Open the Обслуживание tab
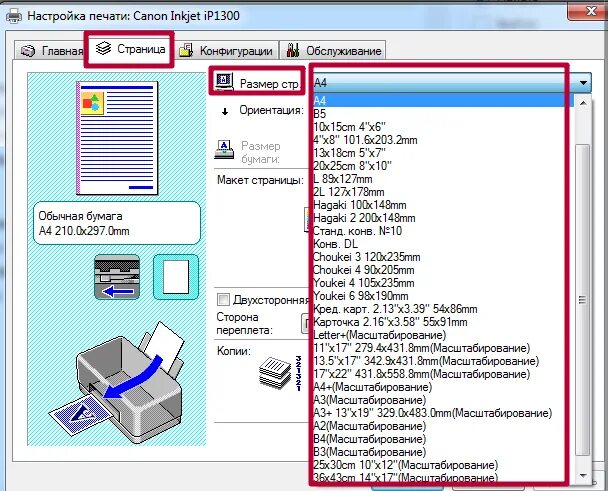Screen dimensions: 608x491 click(x=333, y=50)
